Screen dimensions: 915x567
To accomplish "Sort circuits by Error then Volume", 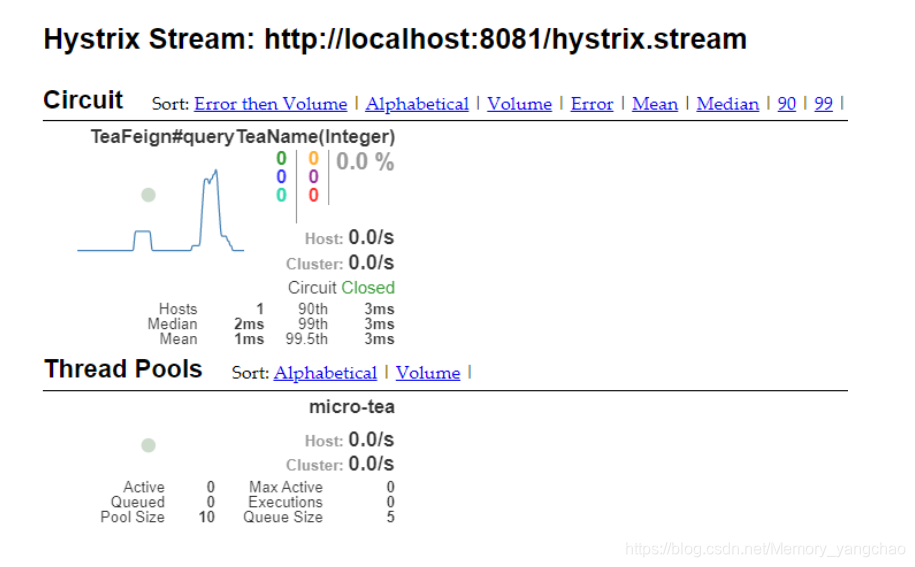I will (x=270, y=104).
